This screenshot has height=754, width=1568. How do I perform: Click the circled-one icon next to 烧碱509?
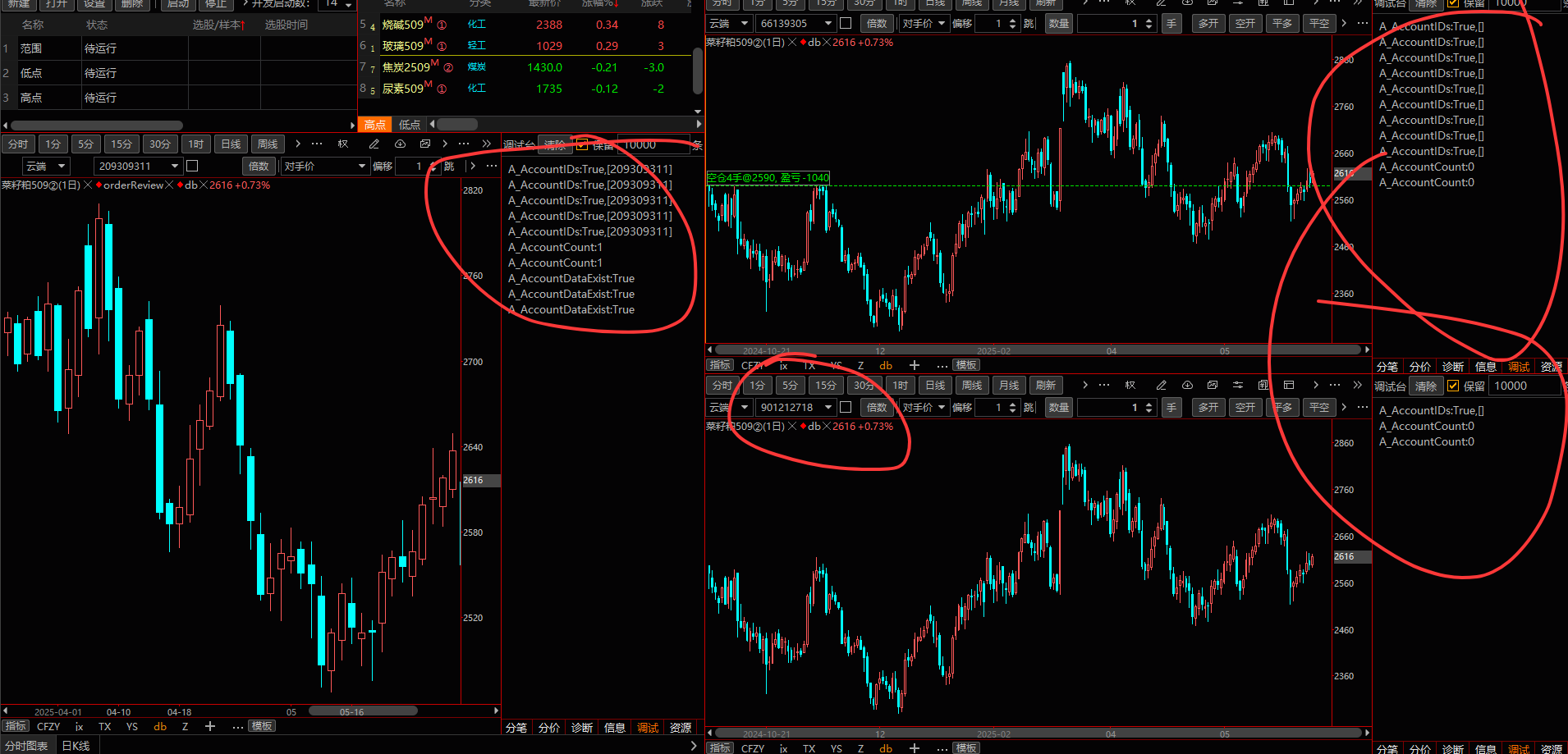tap(442, 25)
